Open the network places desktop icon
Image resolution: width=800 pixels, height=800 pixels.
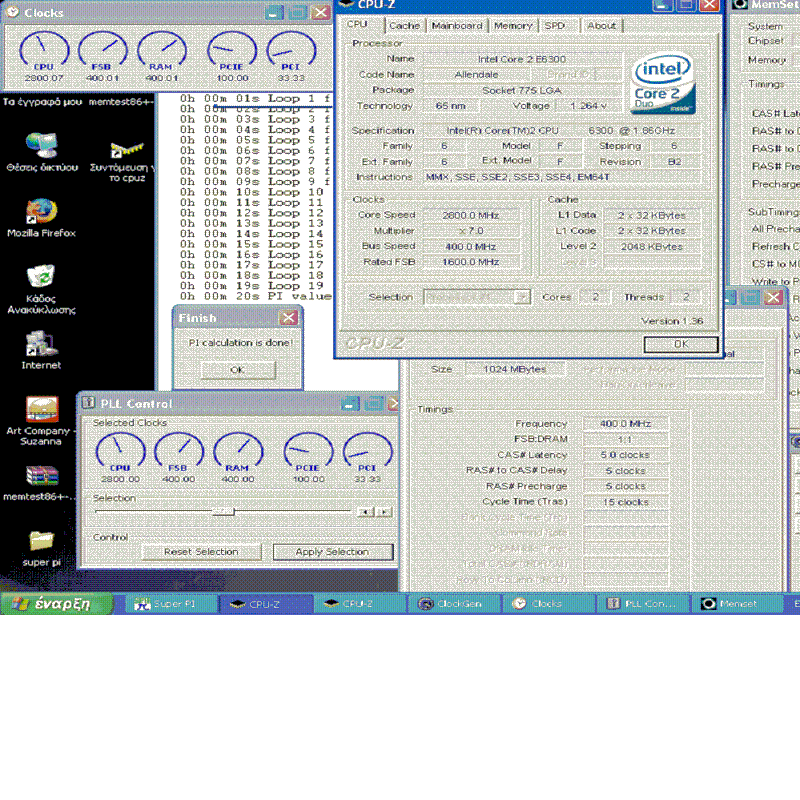tap(42, 152)
